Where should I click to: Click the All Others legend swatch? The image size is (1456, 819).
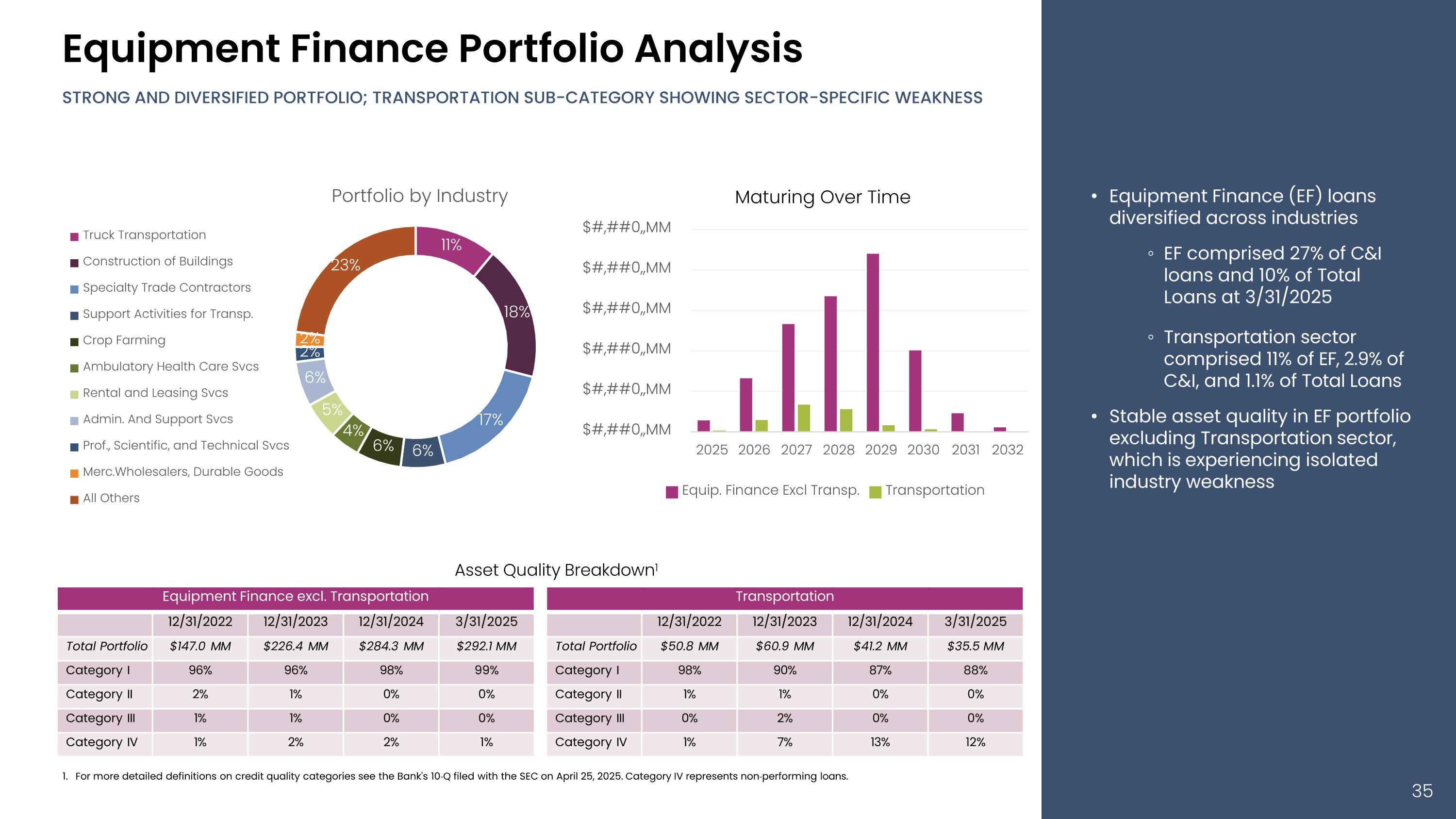pos(74,500)
